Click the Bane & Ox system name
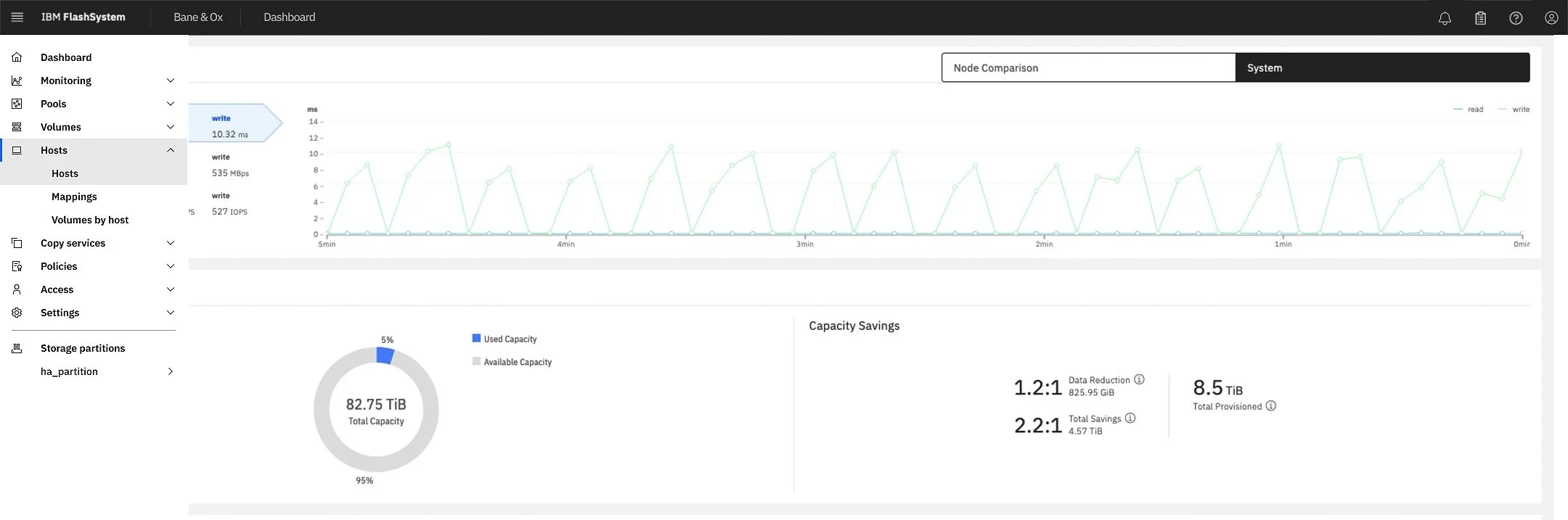The image size is (1568, 520). click(x=198, y=17)
